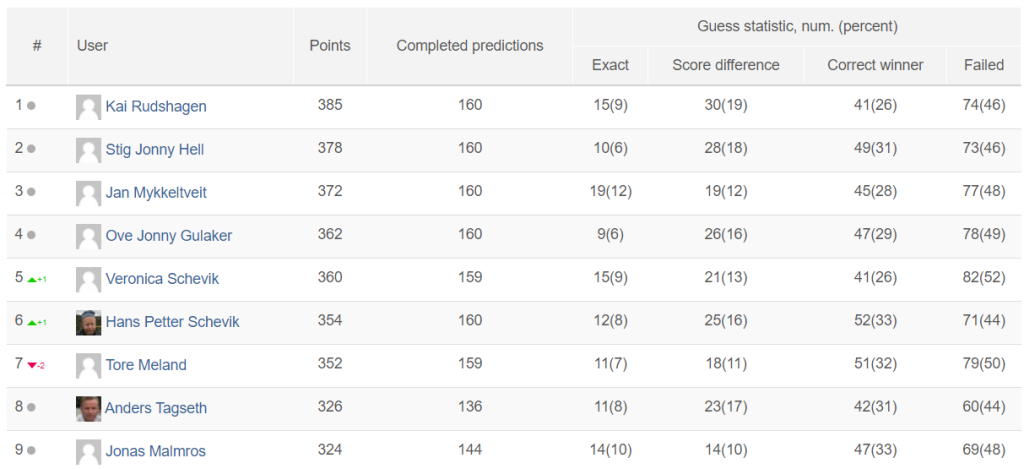
Task: Click Hans Petter Schevik's profile photo
Action: point(88,322)
